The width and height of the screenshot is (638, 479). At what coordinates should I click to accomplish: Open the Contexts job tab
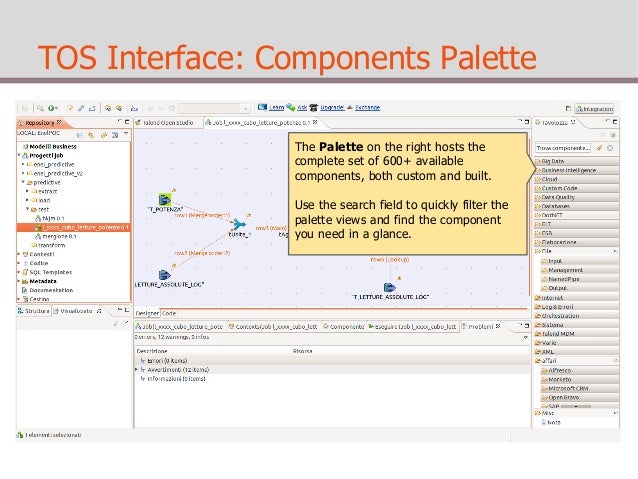click(273, 327)
